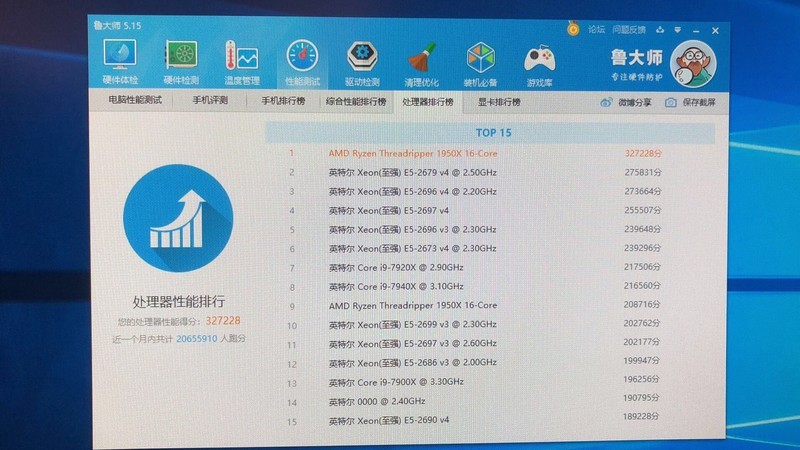The image size is (800, 450).
Task: Click the blue rising bar chart icon
Action: click(x=178, y=218)
